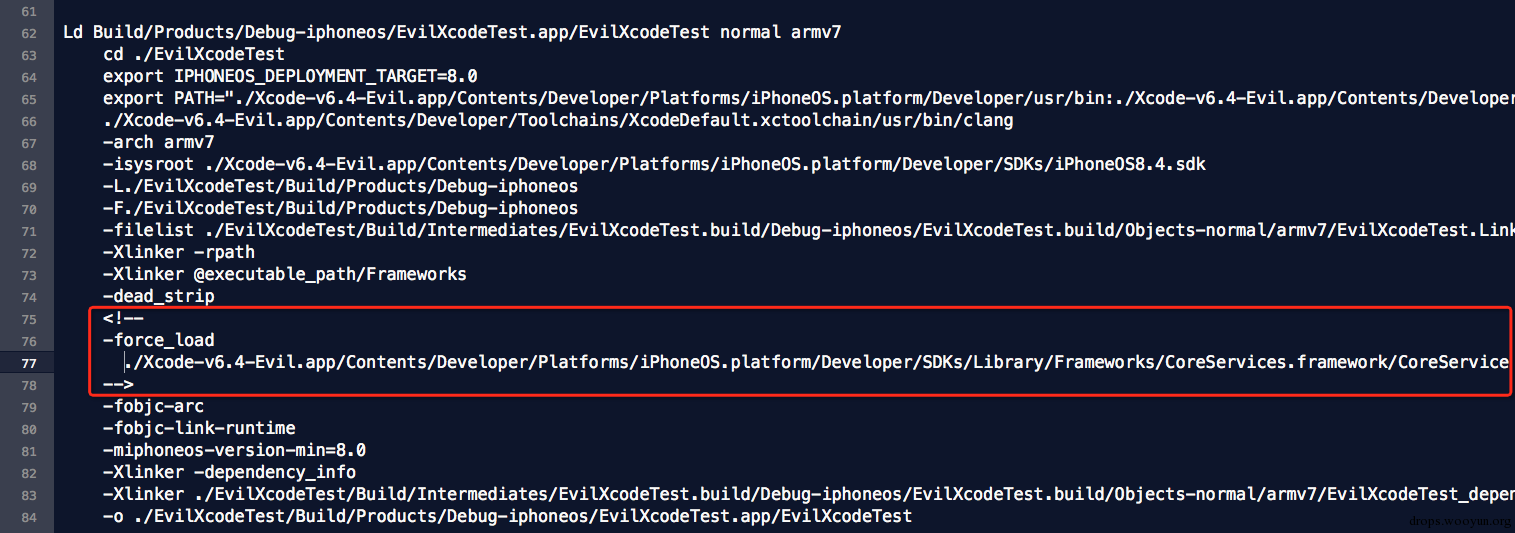Select line number 84 in the gutter
1515x533 pixels.
[28, 517]
